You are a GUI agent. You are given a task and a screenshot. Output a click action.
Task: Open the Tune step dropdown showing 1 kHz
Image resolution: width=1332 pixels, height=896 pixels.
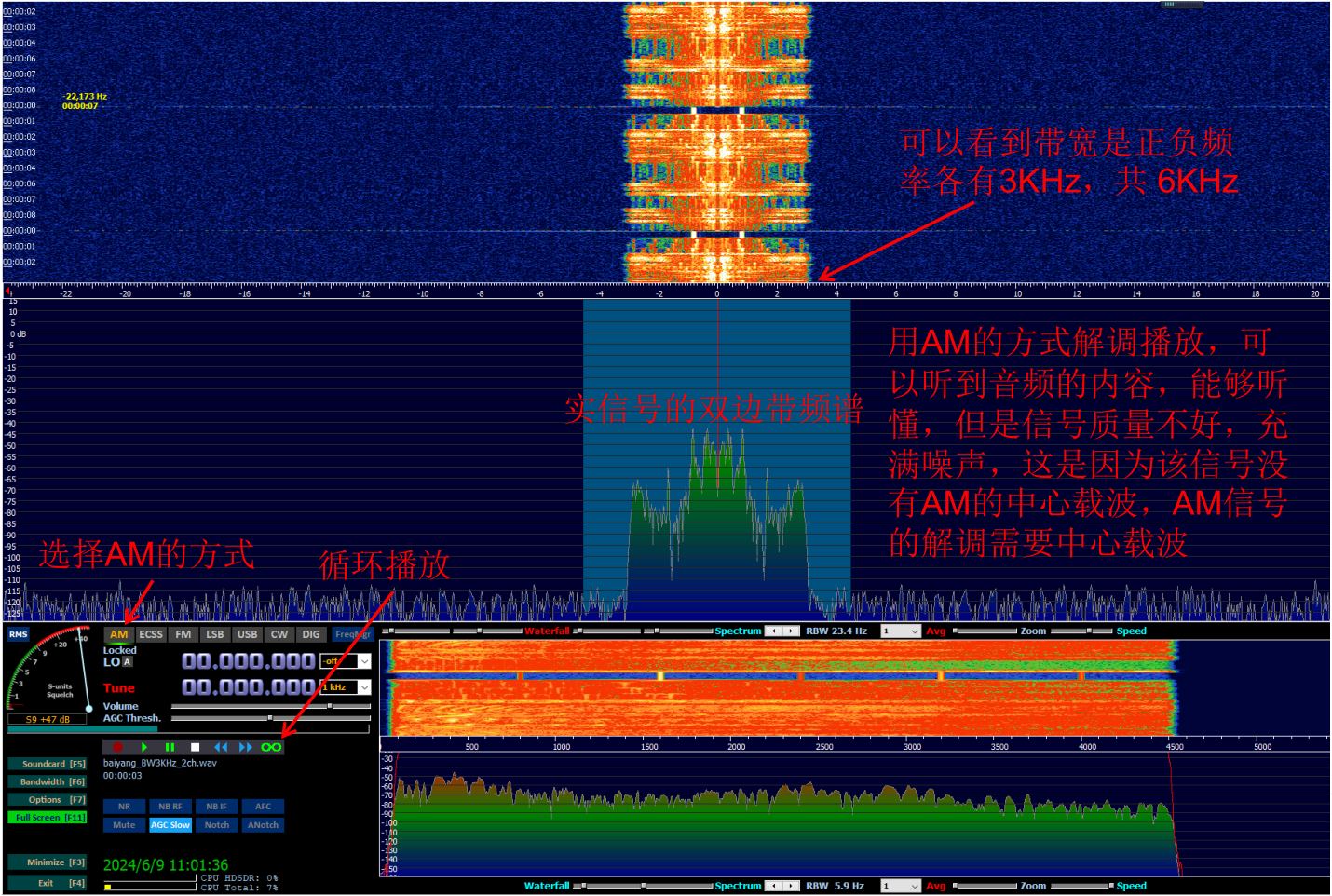pyautogui.click(x=364, y=687)
